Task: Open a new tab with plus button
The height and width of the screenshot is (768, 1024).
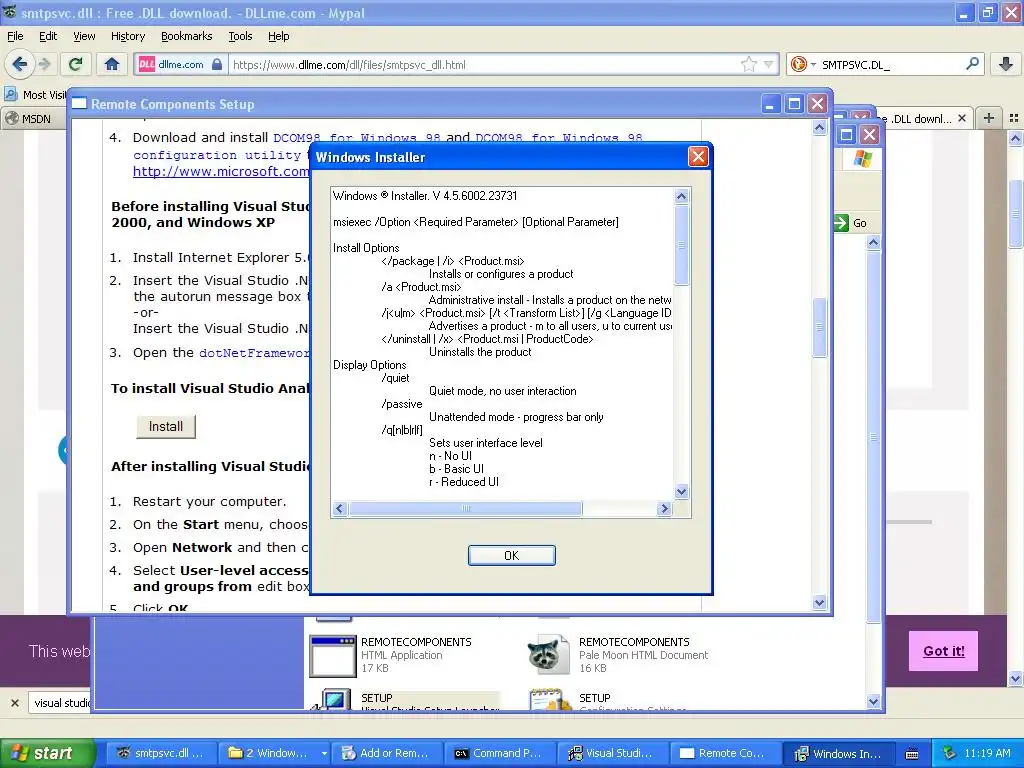Action: pyautogui.click(x=989, y=118)
